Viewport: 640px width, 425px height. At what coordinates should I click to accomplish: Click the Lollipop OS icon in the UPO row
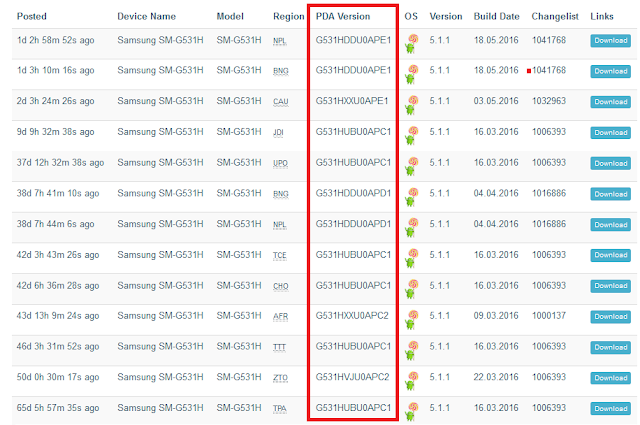(412, 166)
